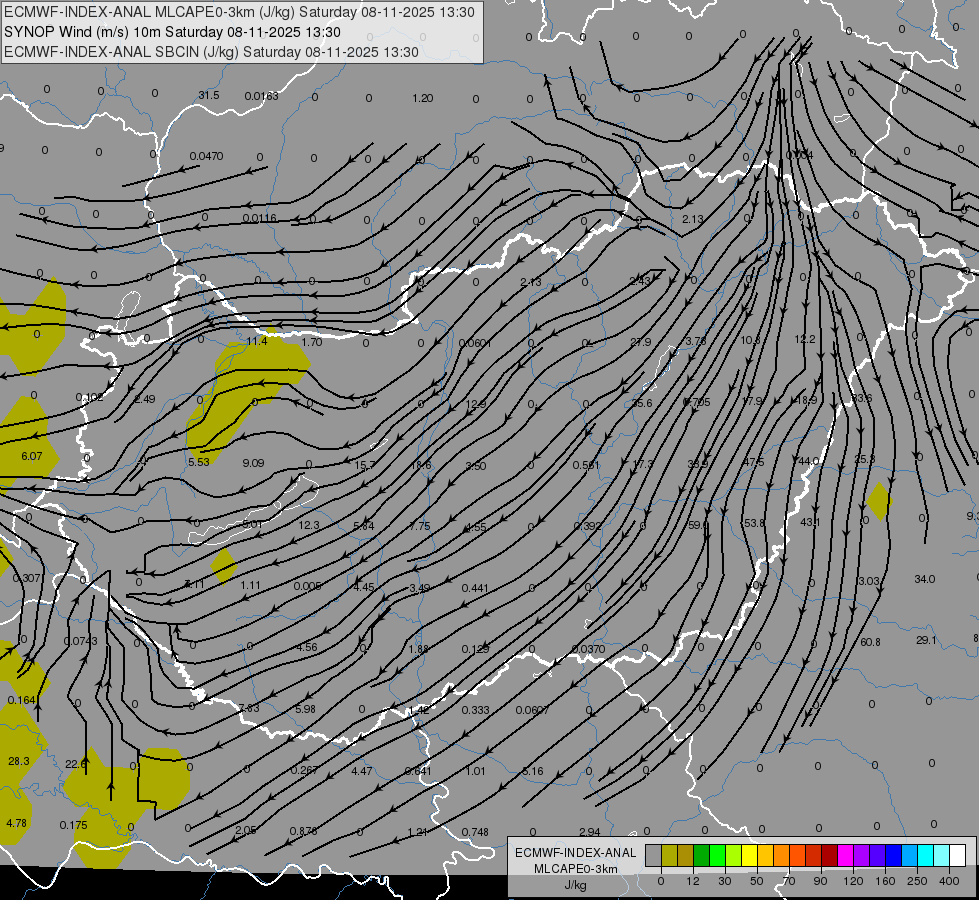Select the map value 0.0116
Image resolution: width=979 pixels, height=900 pixels.
pyautogui.click(x=260, y=218)
